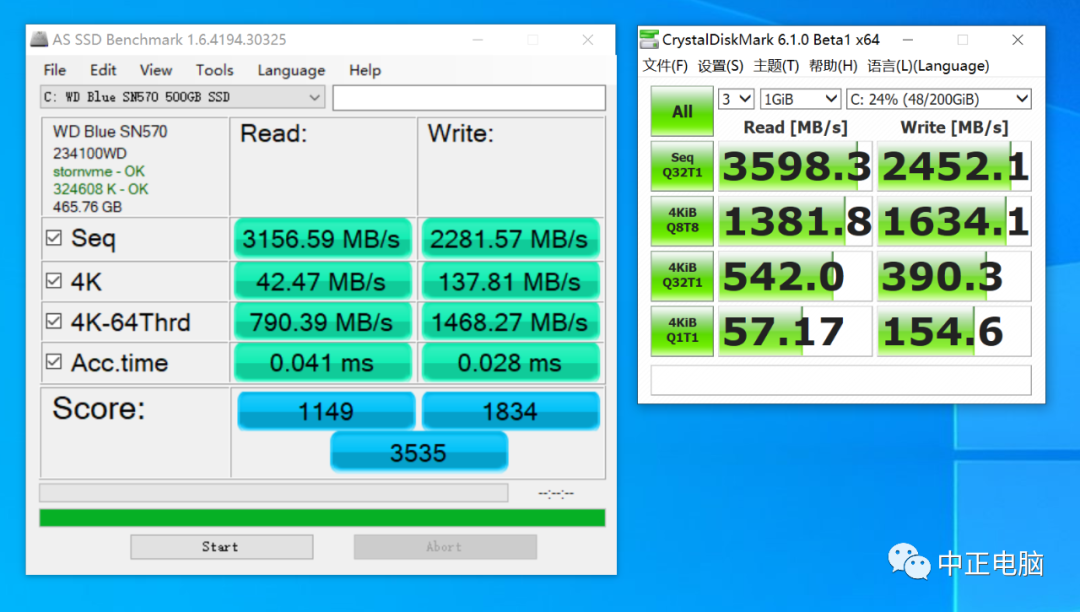Screen dimensions: 1080x612
Task: Open Edit menu in AS SSD Benchmark
Action: coord(103,70)
